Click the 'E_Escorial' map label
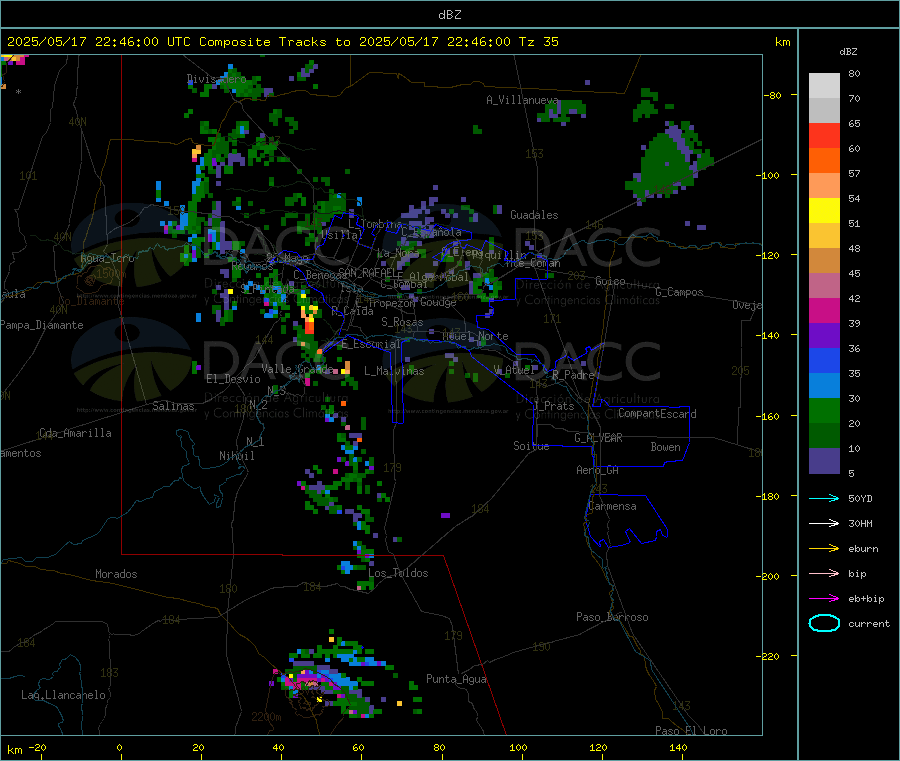Viewport: 900px width, 761px height. click(370, 344)
